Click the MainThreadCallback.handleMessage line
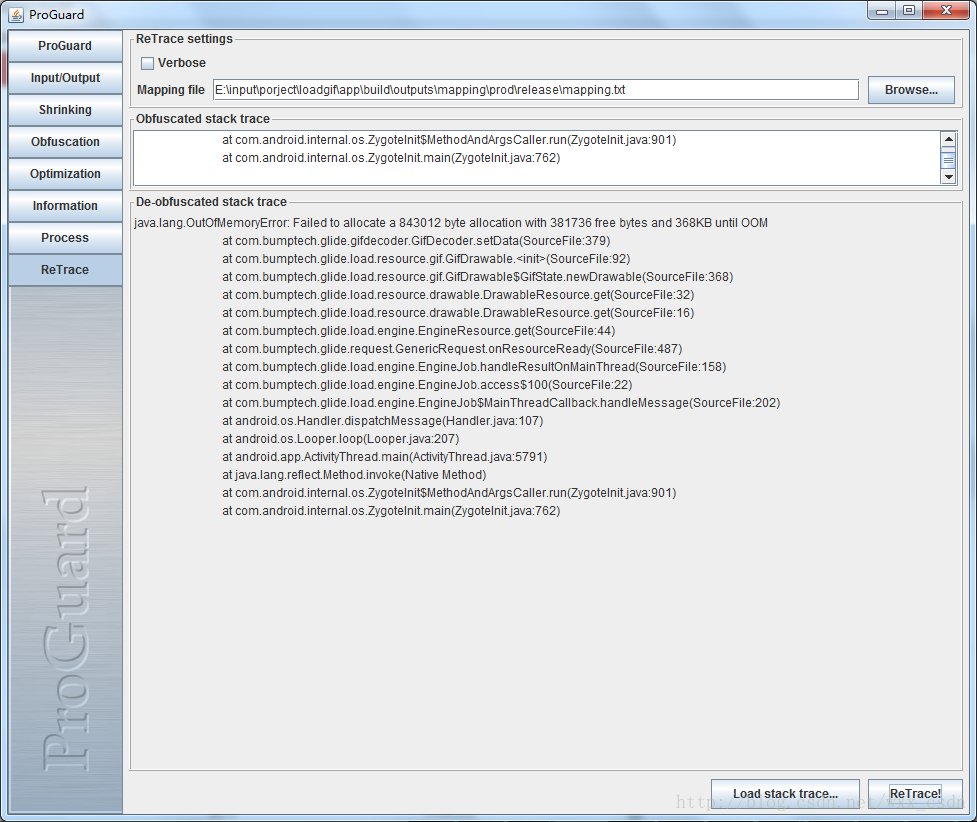The height and width of the screenshot is (822, 977). (501, 404)
